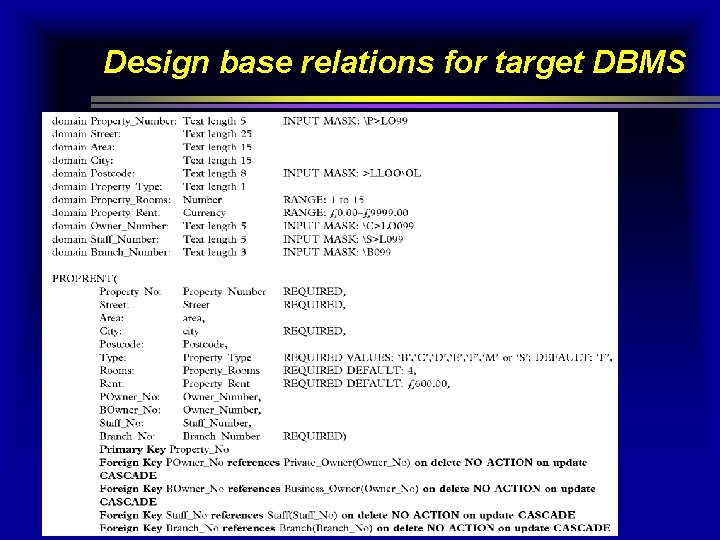The height and width of the screenshot is (540, 720).
Task: Click the "POwner_No:" attribute label
Action: coord(129,397)
